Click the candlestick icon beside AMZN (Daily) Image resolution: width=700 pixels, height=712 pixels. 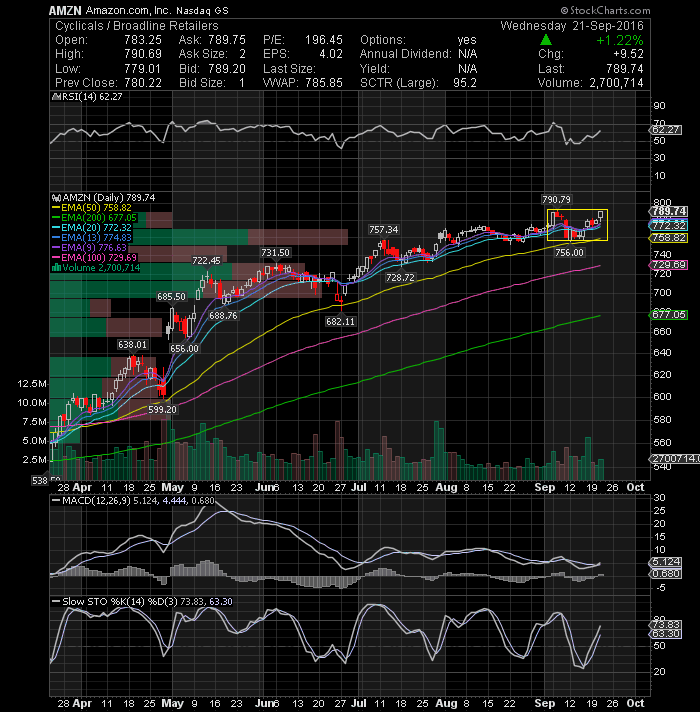click(x=56, y=198)
